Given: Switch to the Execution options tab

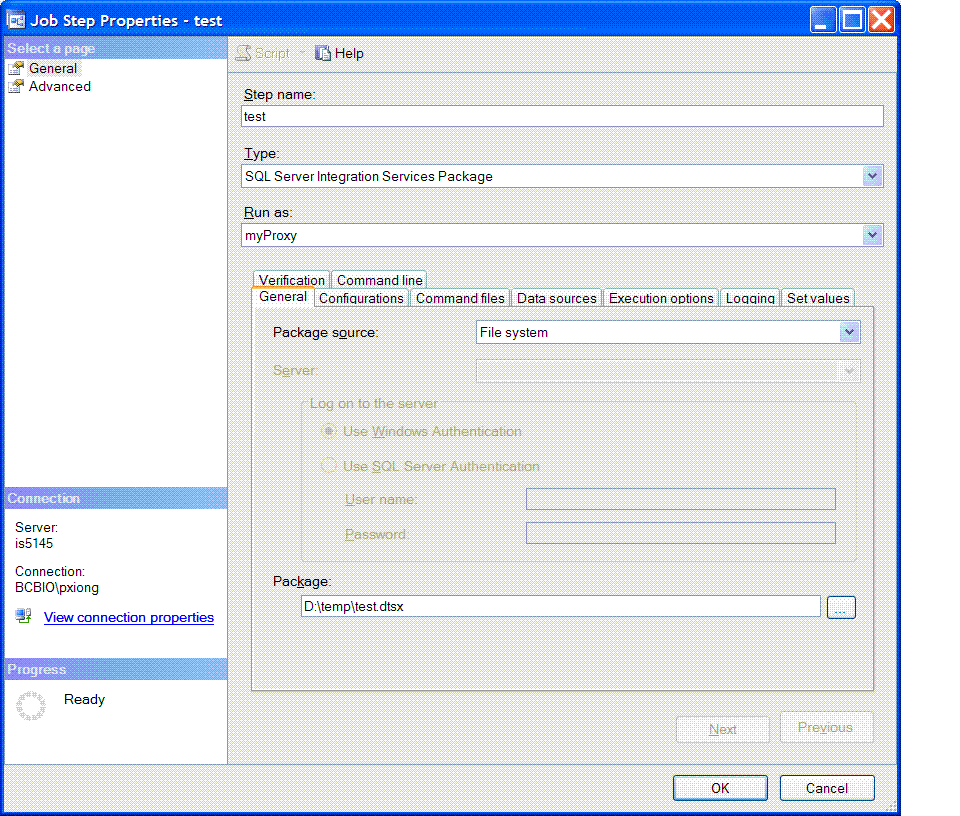Looking at the screenshot, I should [x=661, y=298].
